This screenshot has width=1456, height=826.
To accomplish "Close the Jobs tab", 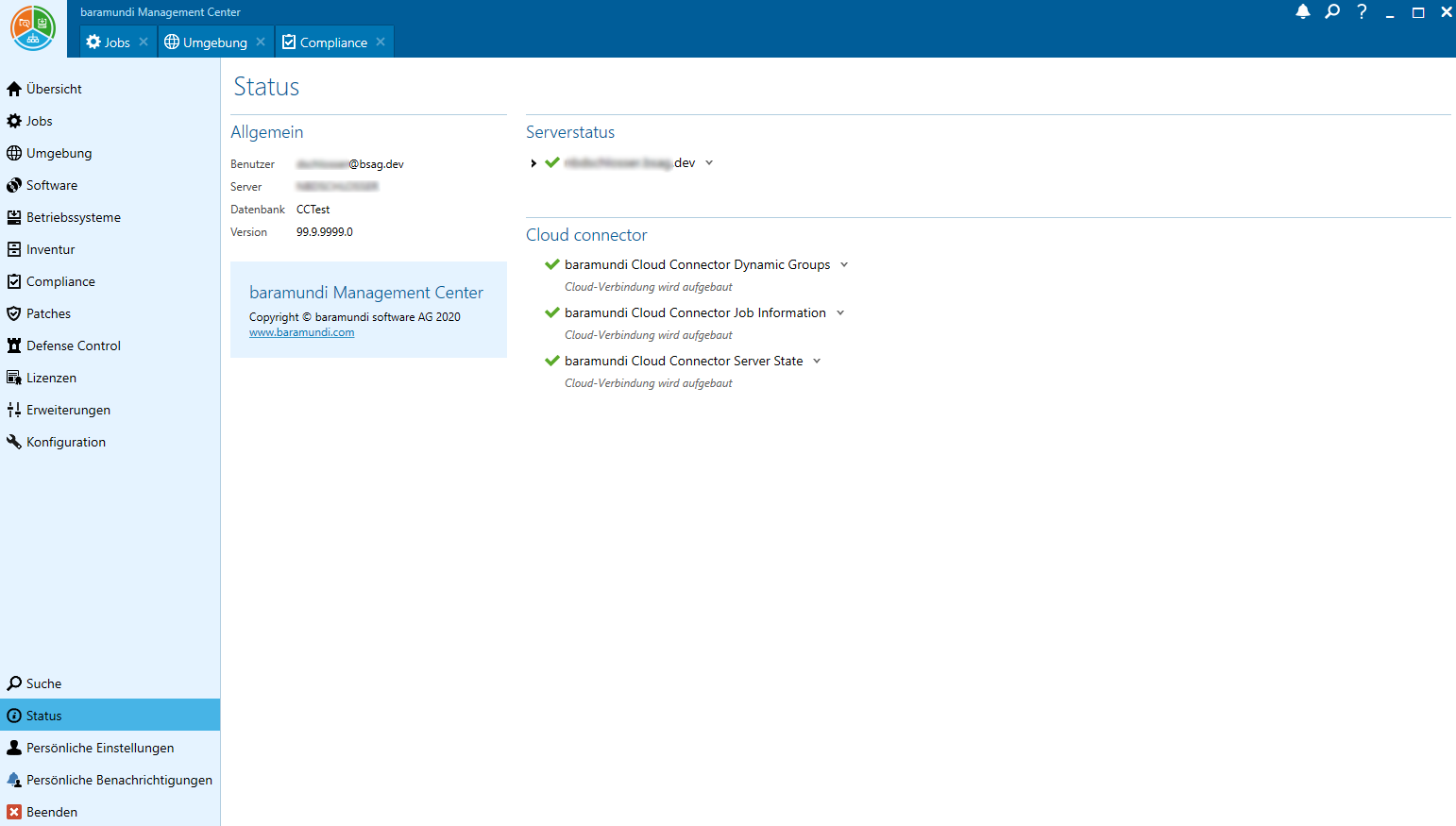I will 144,42.
